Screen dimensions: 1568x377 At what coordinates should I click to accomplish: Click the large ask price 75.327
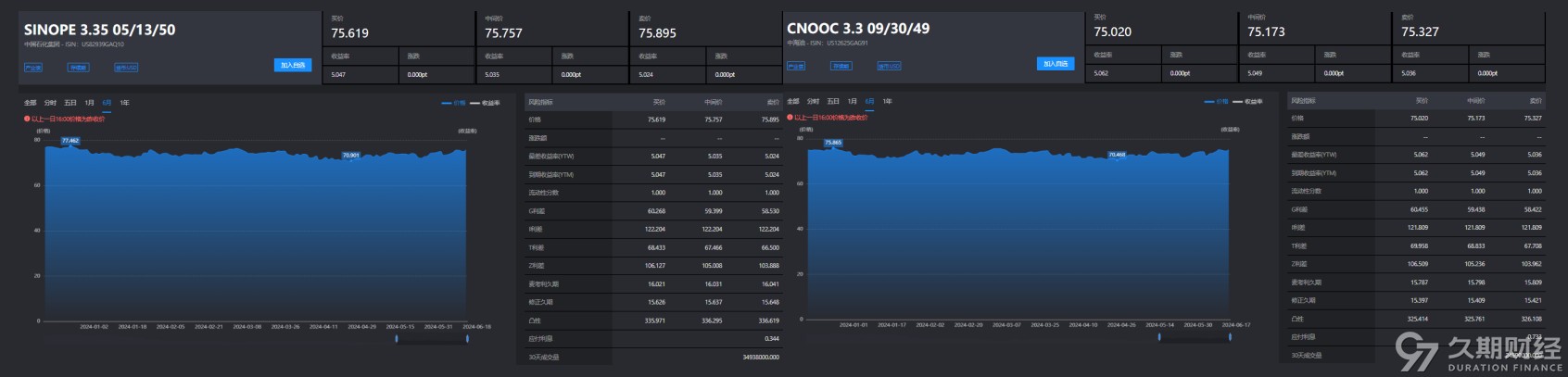pos(1421,31)
